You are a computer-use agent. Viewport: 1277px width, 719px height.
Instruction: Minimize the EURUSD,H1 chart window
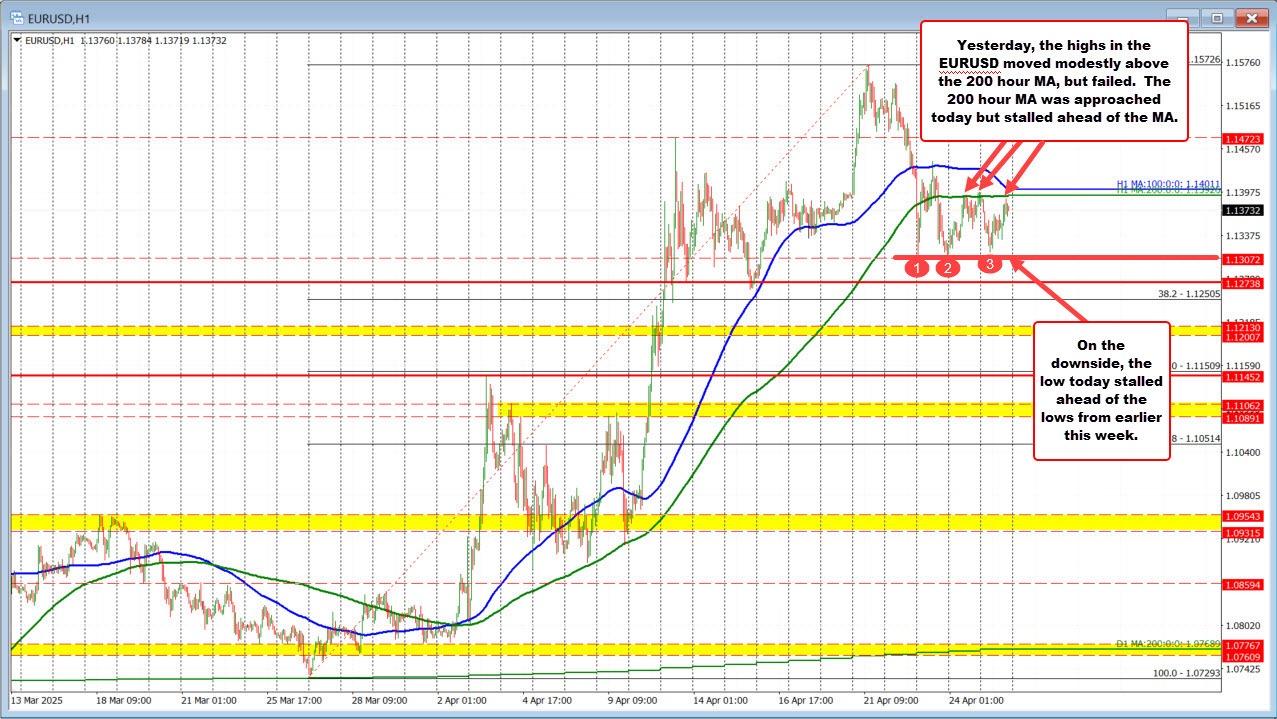[1185, 17]
